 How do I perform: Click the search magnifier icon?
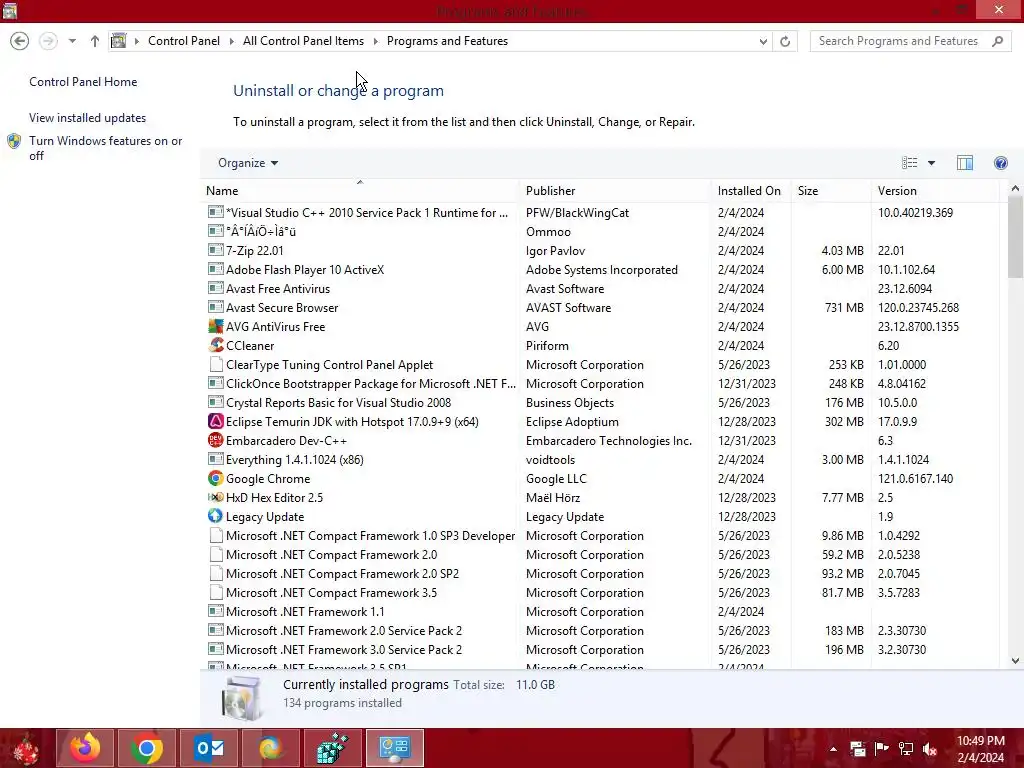[997, 41]
